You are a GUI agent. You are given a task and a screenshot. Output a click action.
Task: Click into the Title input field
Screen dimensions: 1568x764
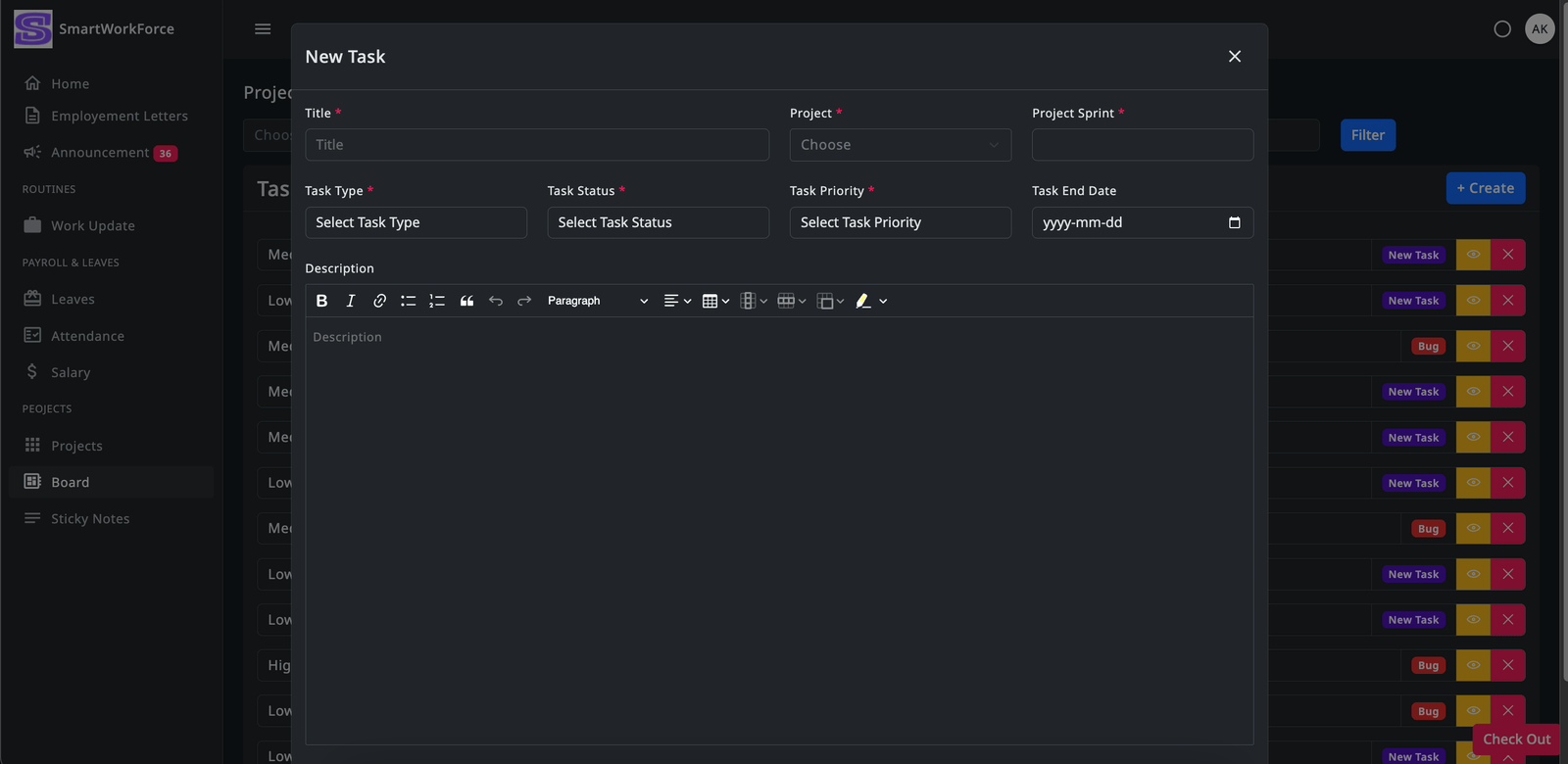point(537,145)
